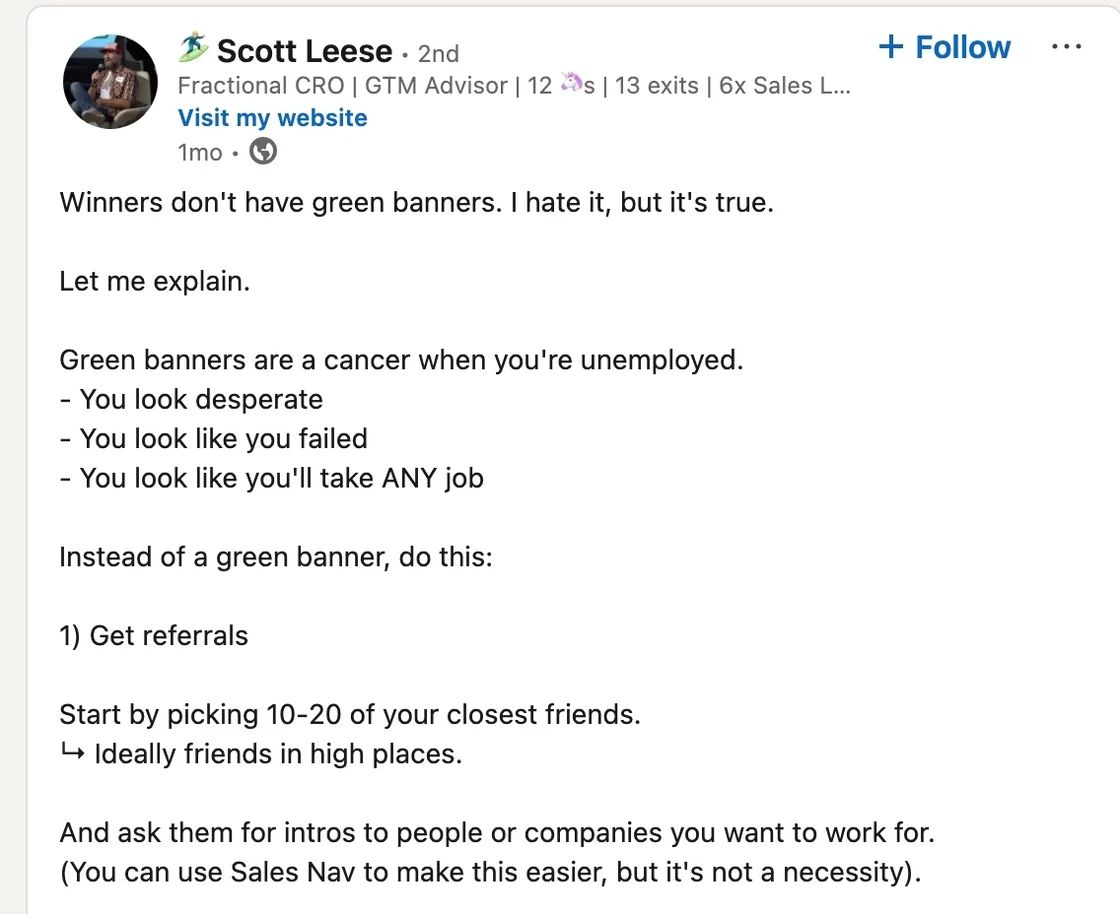Viewport: 1120px width, 914px height.
Task: Click the 'Instead of a green banner' line
Action: [x=276, y=557]
